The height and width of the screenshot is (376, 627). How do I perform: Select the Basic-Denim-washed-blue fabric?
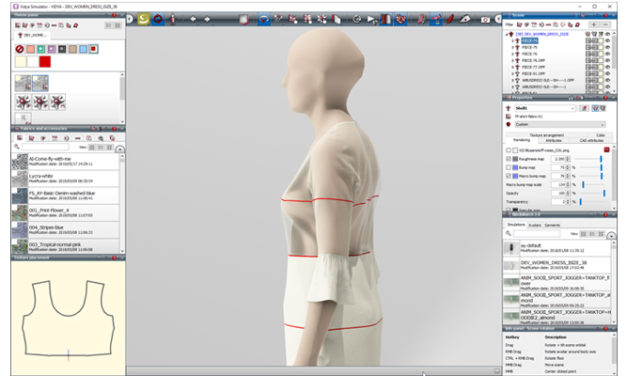click(x=65, y=196)
